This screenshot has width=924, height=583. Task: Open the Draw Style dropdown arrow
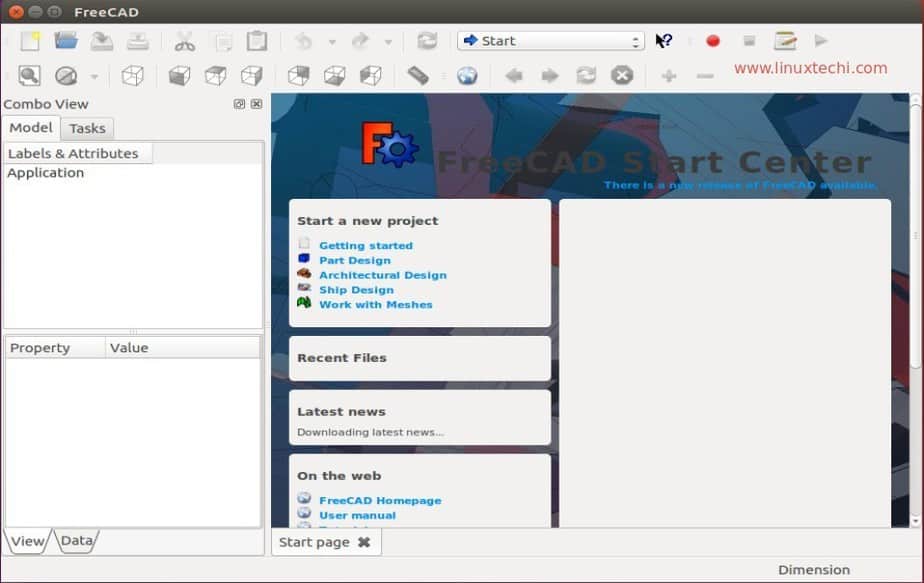(94, 77)
